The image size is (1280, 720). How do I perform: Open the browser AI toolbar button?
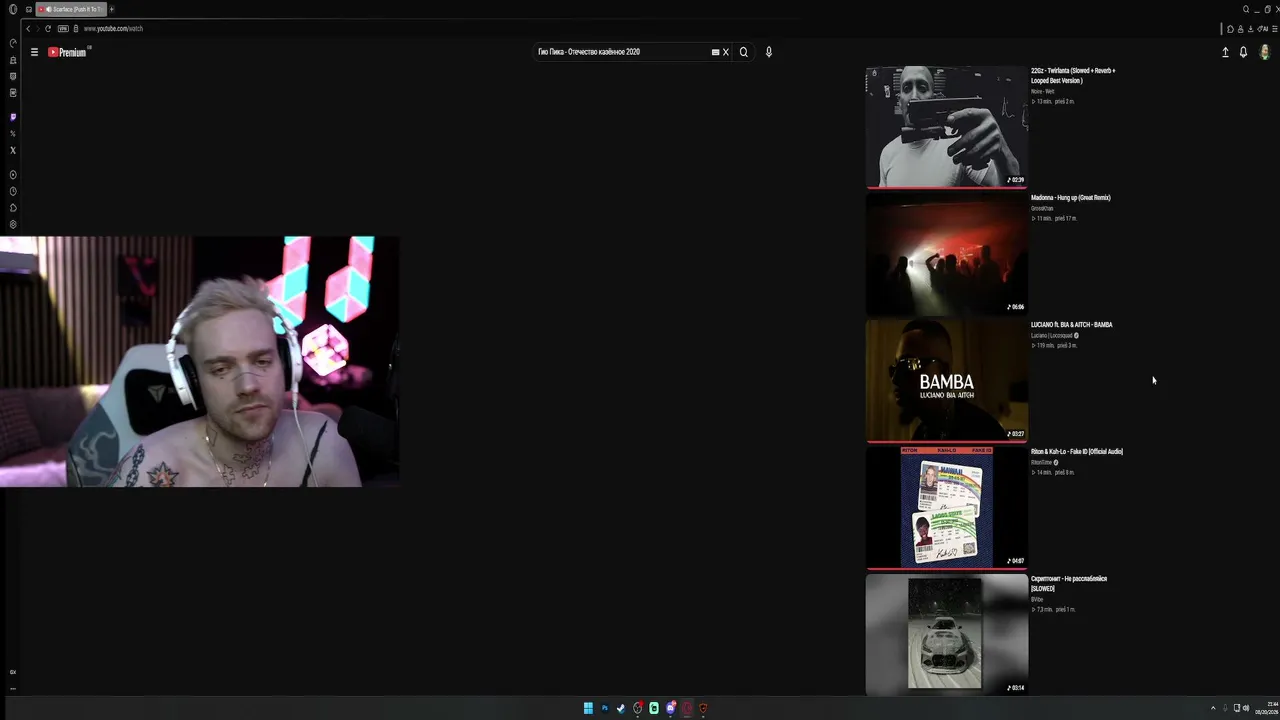point(1264,29)
